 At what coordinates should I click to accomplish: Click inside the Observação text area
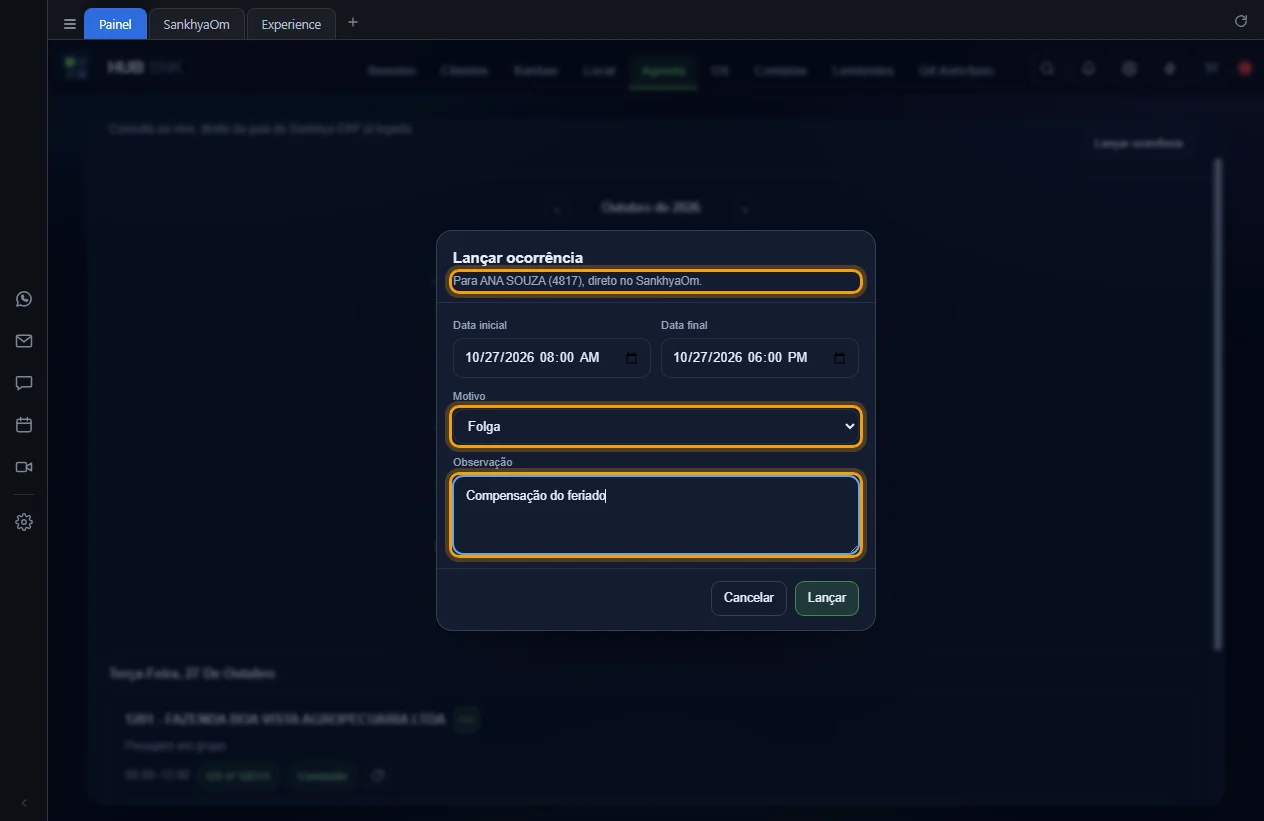pyautogui.click(x=656, y=515)
